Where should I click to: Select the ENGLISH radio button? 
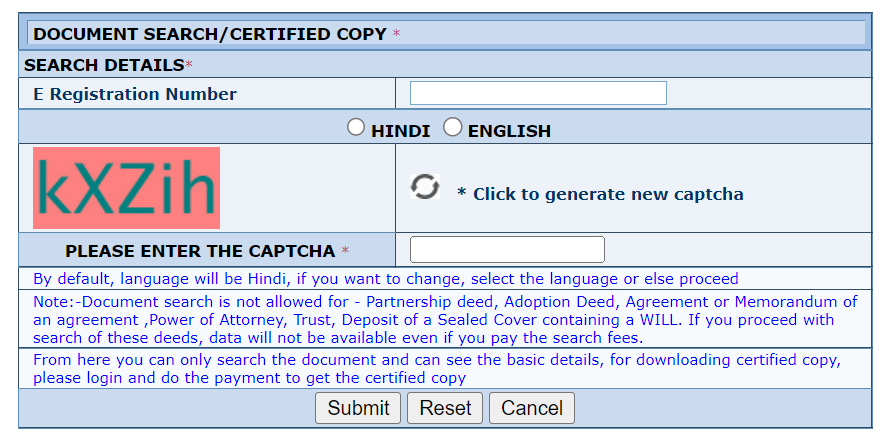pyautogui.click(x=453, y=128)
